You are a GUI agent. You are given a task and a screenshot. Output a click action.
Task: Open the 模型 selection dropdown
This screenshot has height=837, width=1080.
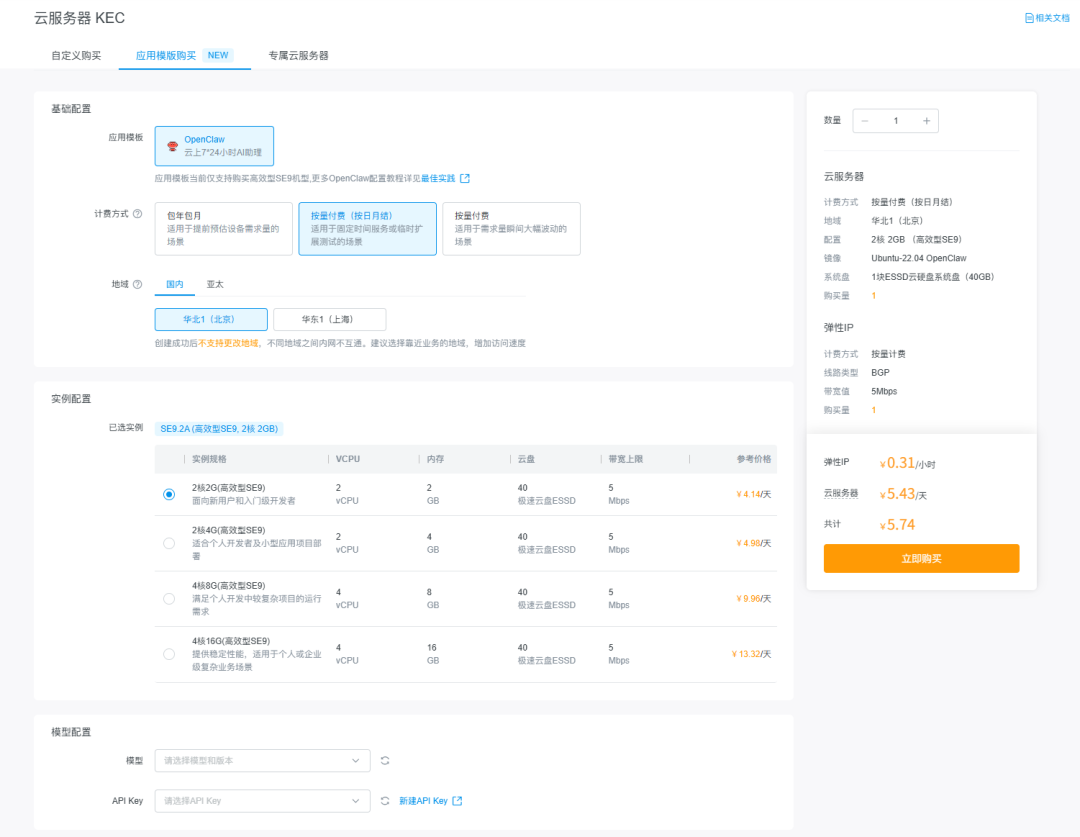pyautogui.click(x=262, y=761)
